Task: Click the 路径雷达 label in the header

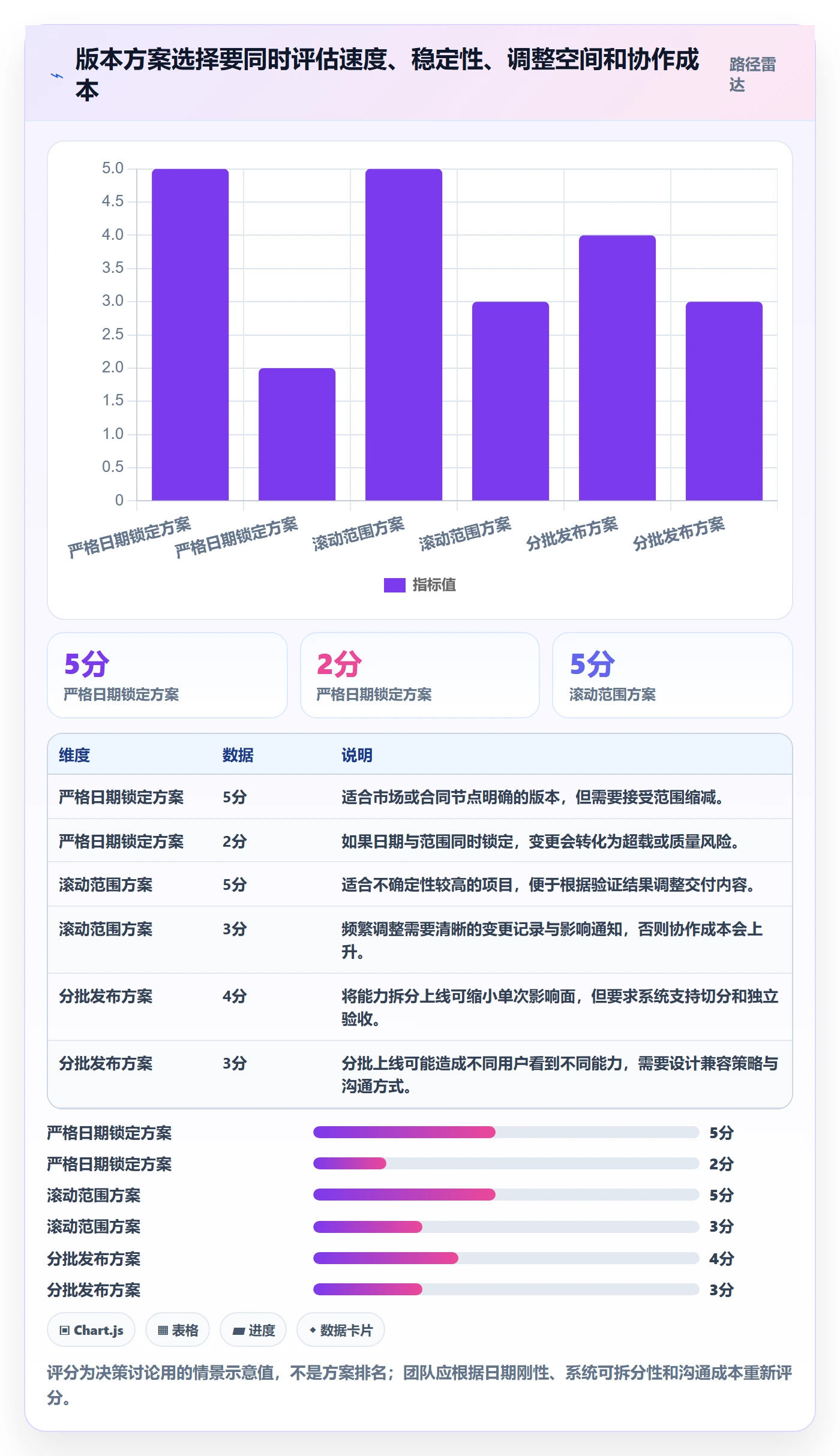Action: click(753, 74)
